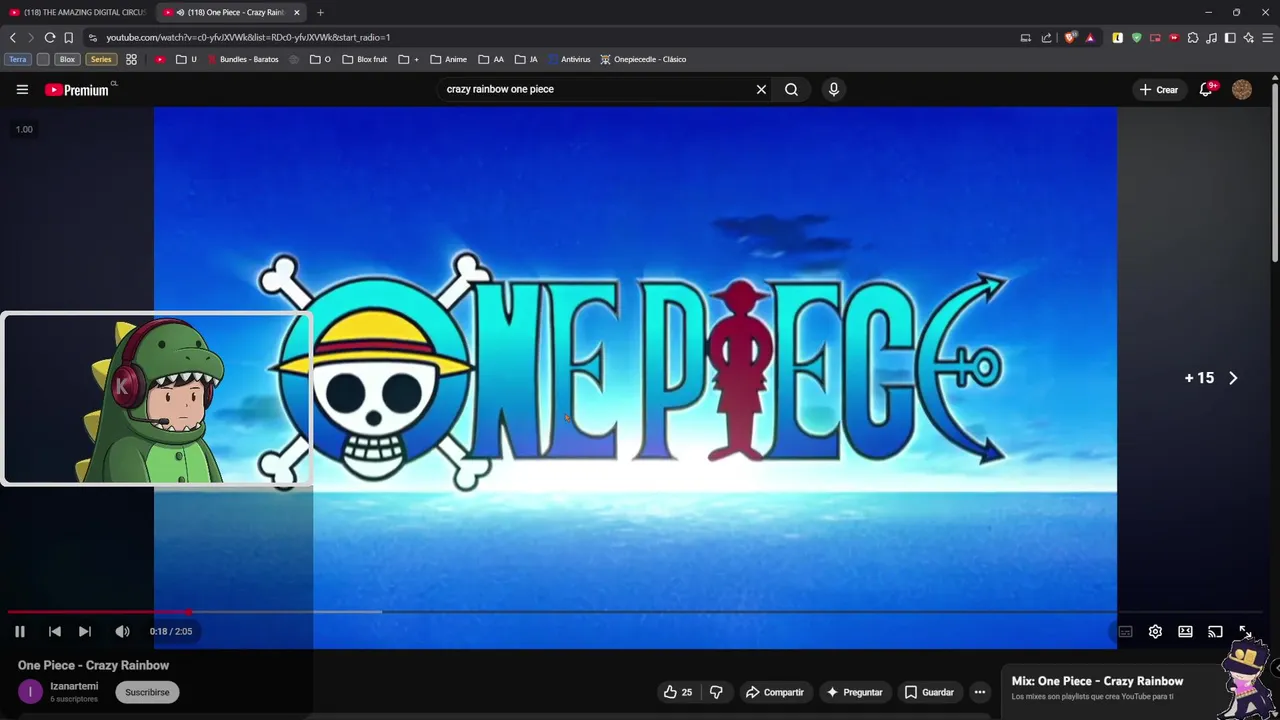Like the video thumbs up

678,692
